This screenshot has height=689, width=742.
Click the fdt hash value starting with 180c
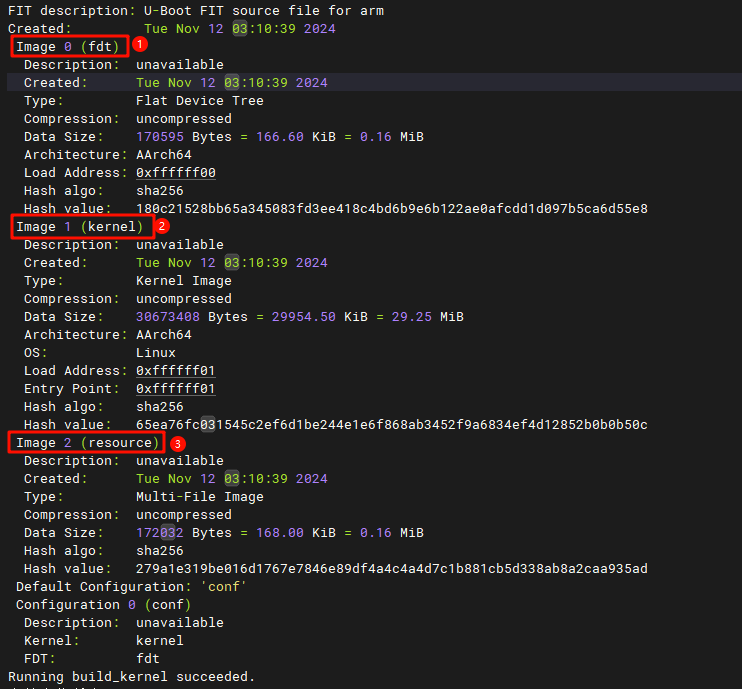(x=391, y=209)
